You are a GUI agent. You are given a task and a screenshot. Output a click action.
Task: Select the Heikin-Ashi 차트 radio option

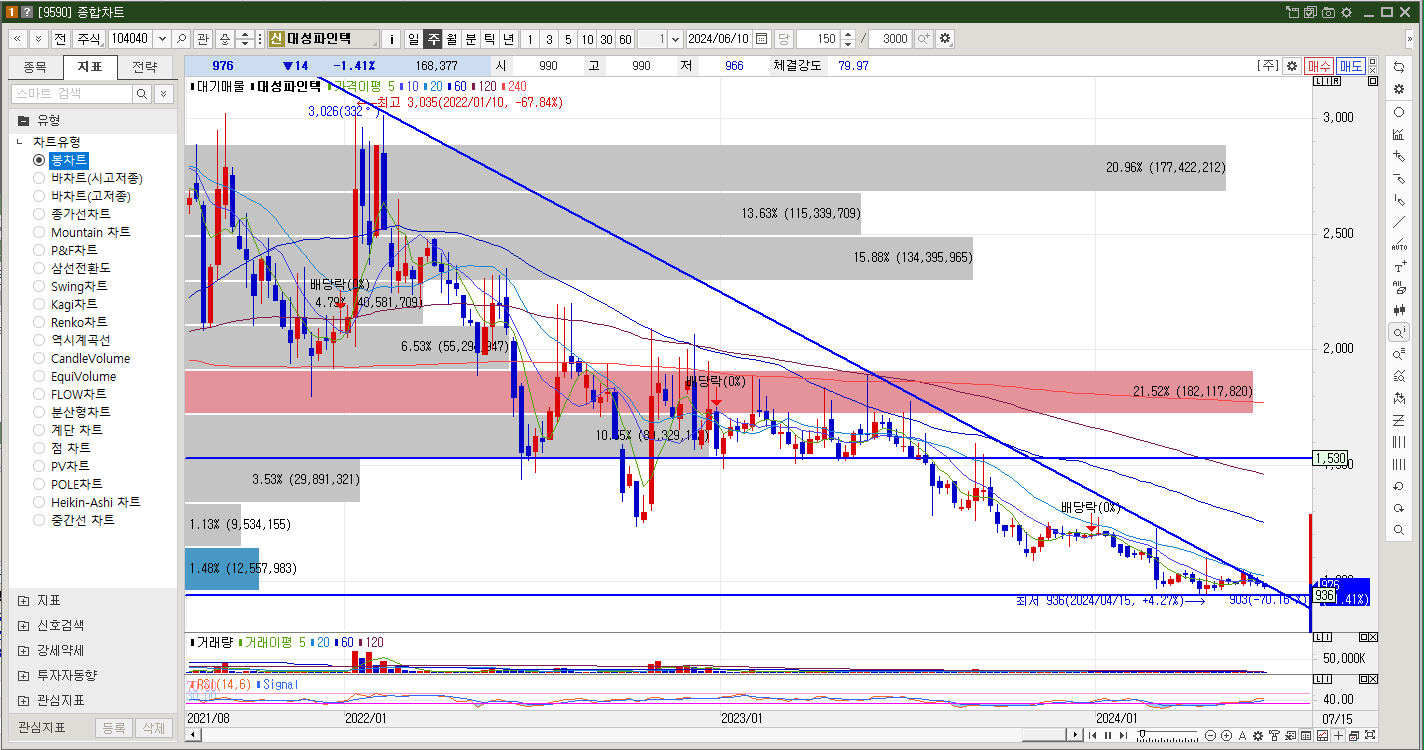coord(40,502)
